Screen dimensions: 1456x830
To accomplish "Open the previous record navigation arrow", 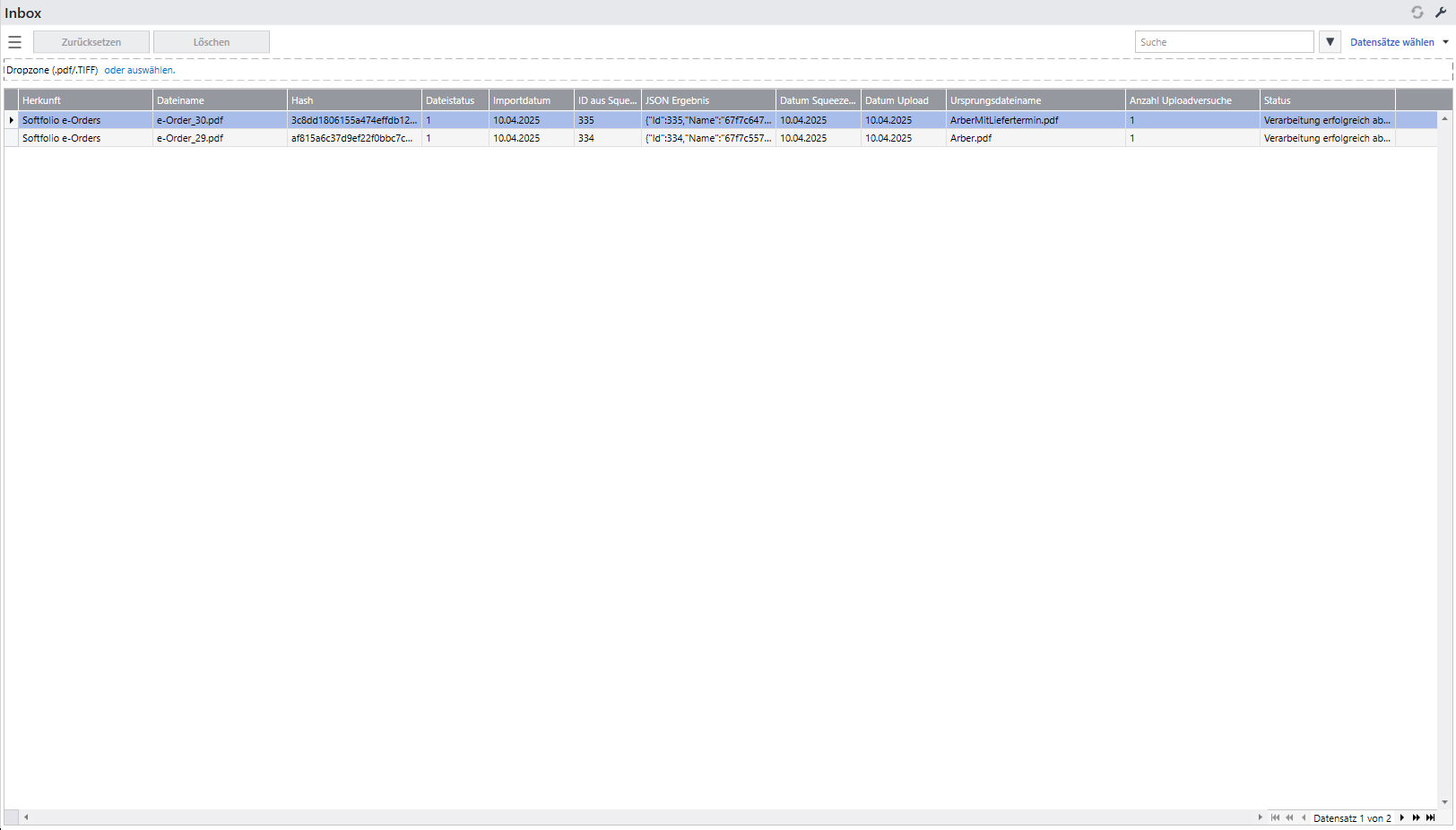I will click(x=1303, y=817).
